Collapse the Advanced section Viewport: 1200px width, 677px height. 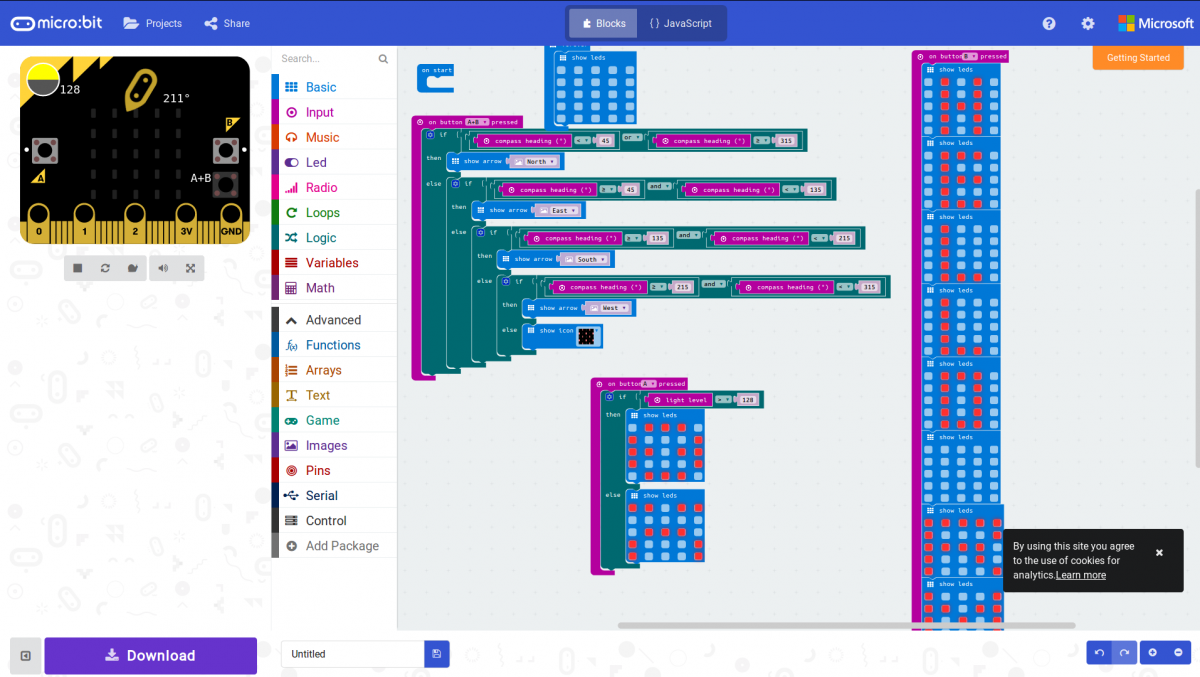pos(334,320)
